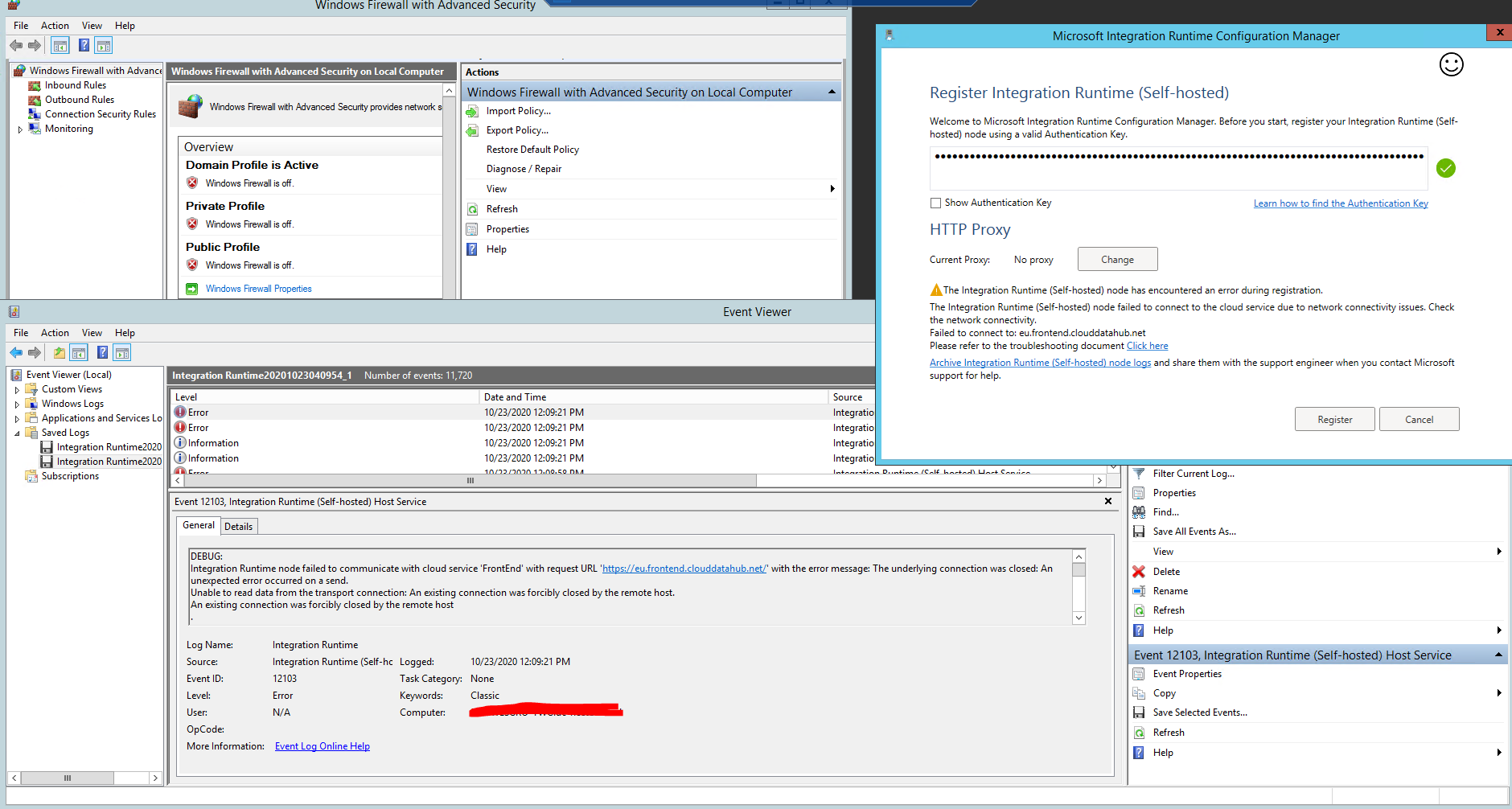Screen dimensions: 1512x809
Task: Refresh the log using the green refresh icon
Action: click(x=1139, y=610)
